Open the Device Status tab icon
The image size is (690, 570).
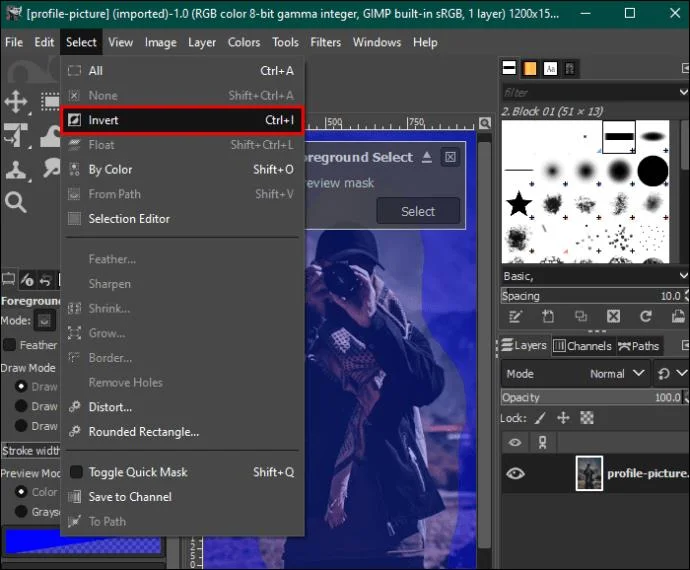click(x=27, y=280)
